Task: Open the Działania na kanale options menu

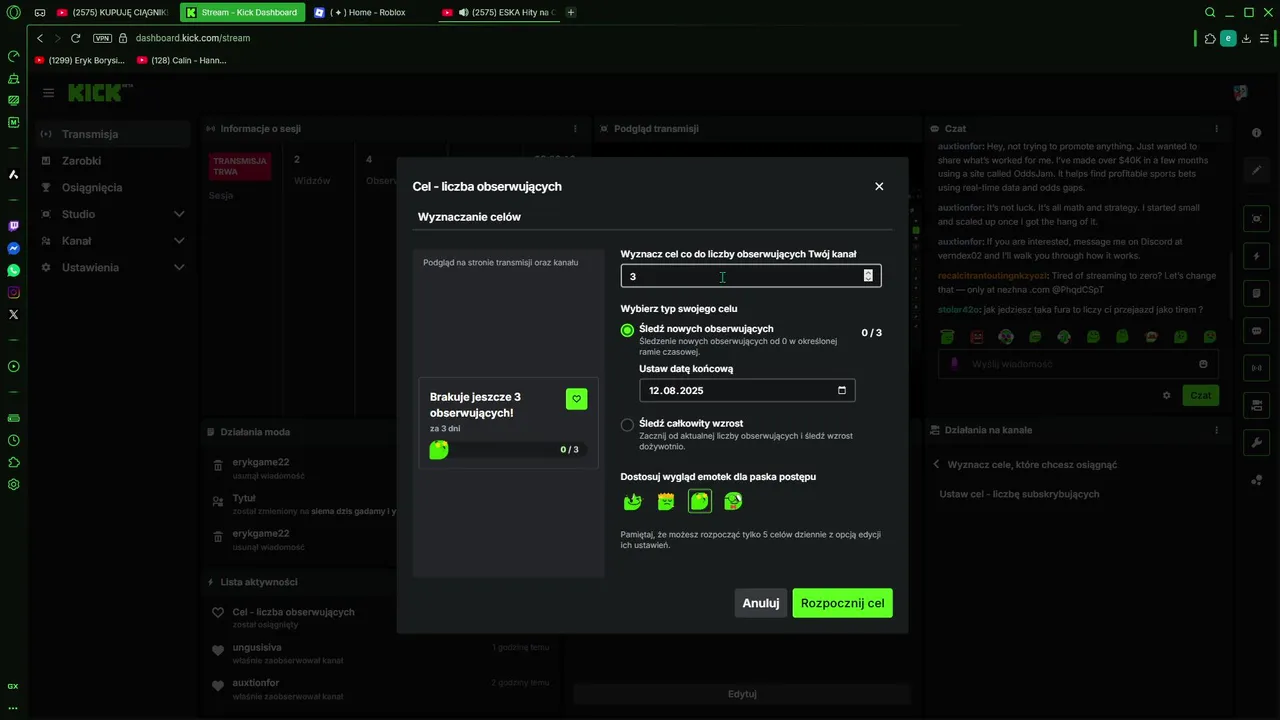Action: pos(1216,430)
